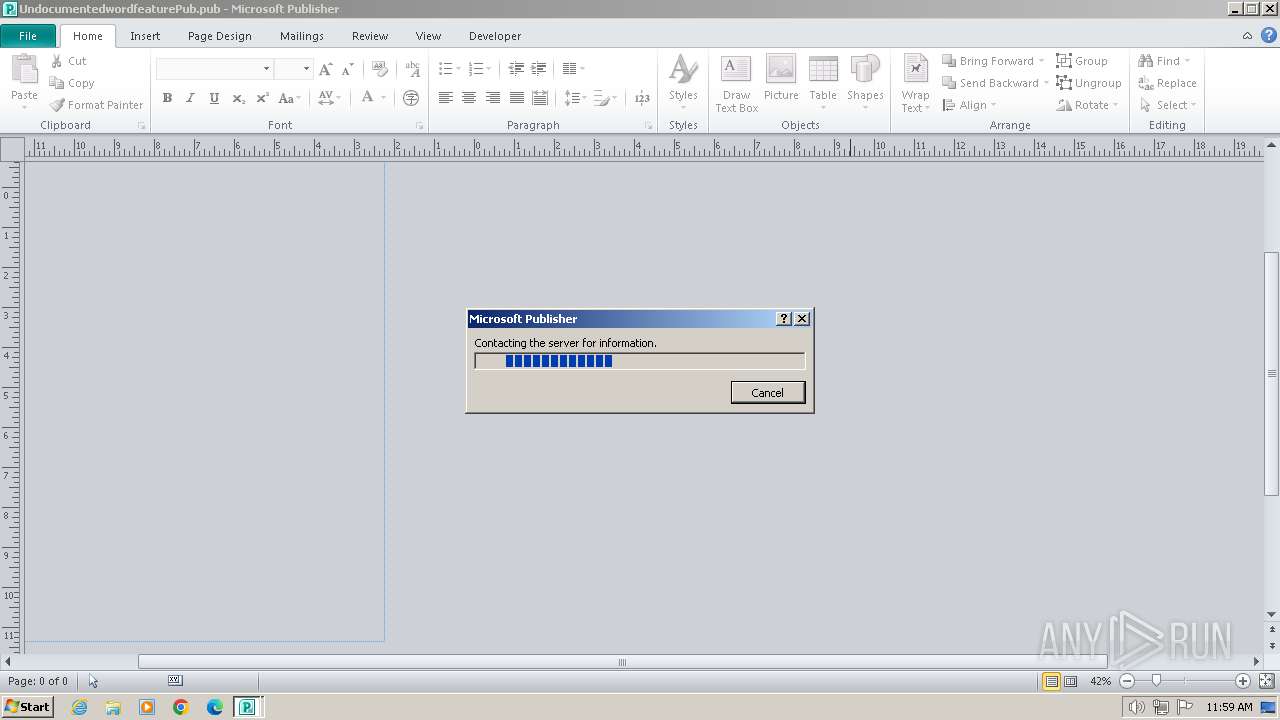Switch to two-page spread view
Viewport: 1280px width, 720px height.
(1070, 681)
